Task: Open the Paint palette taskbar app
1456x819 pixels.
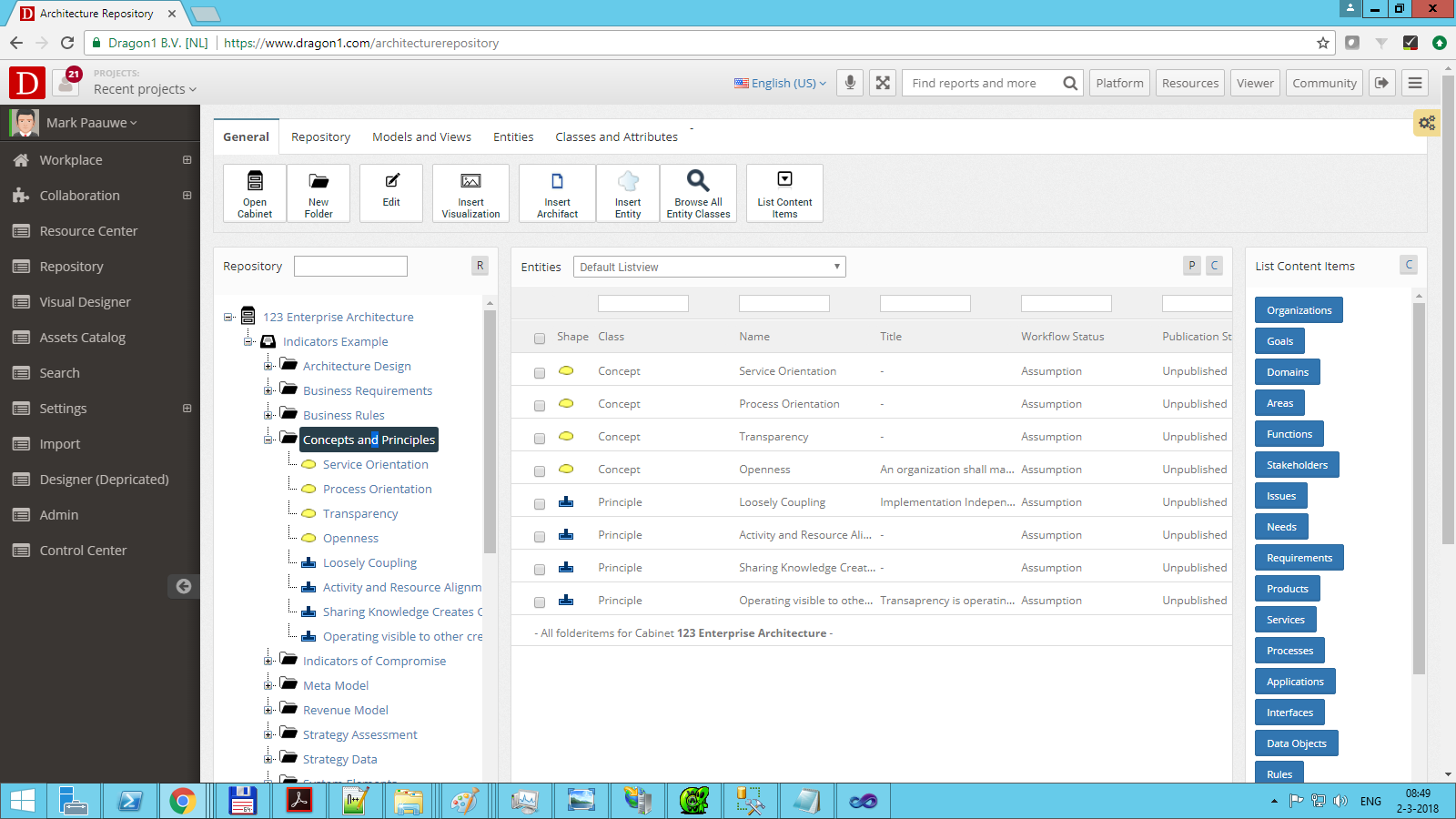Action: coord(465,801)
